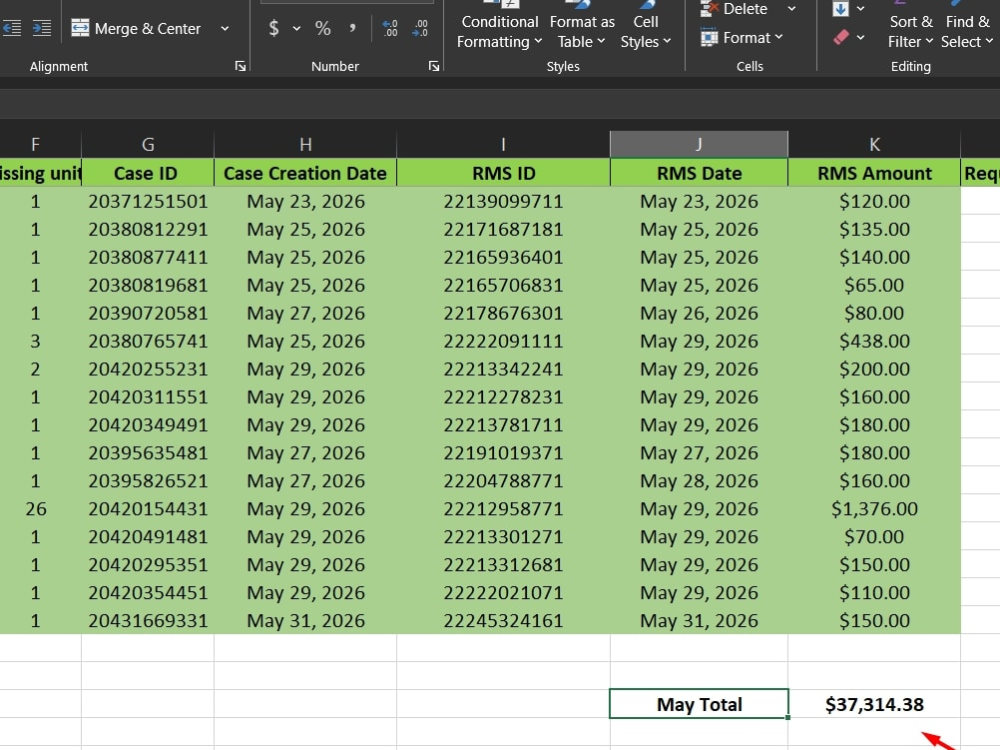1000x750 pixels.
Task: Open the Clear options dropdown arrow
Action: coord(860,38)
